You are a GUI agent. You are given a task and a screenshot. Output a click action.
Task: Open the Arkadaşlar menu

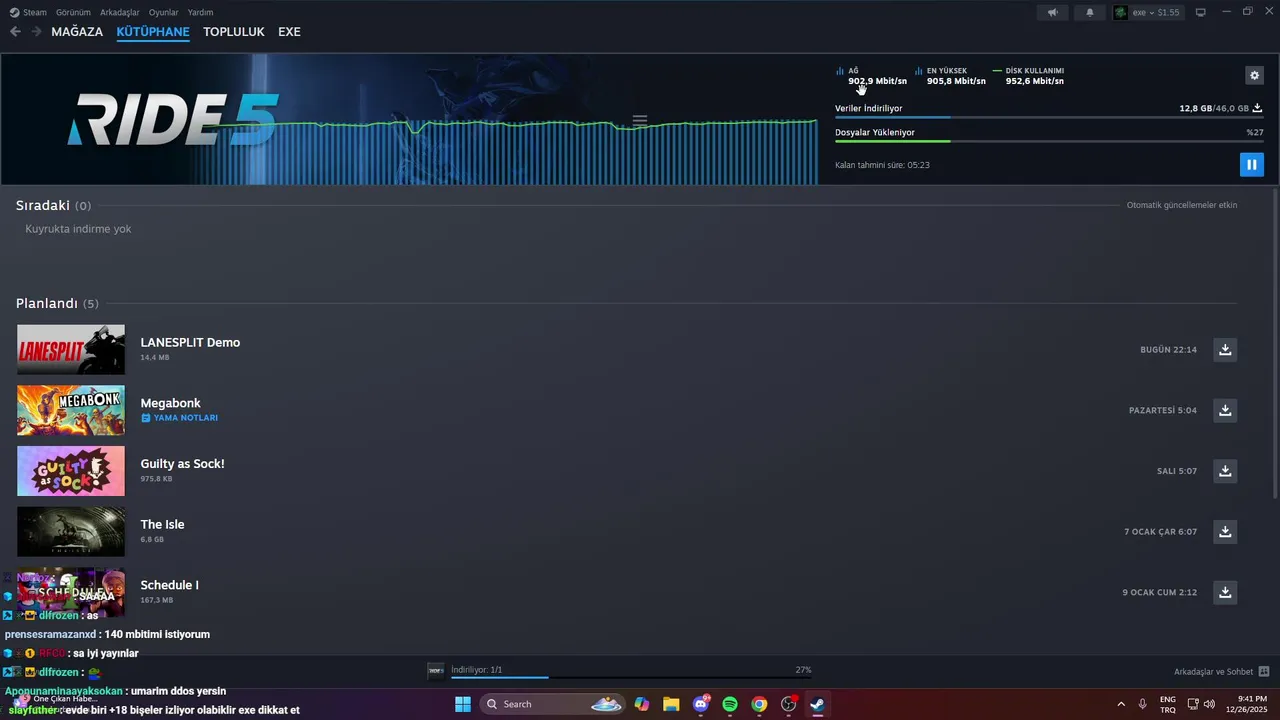click(120, 12)
